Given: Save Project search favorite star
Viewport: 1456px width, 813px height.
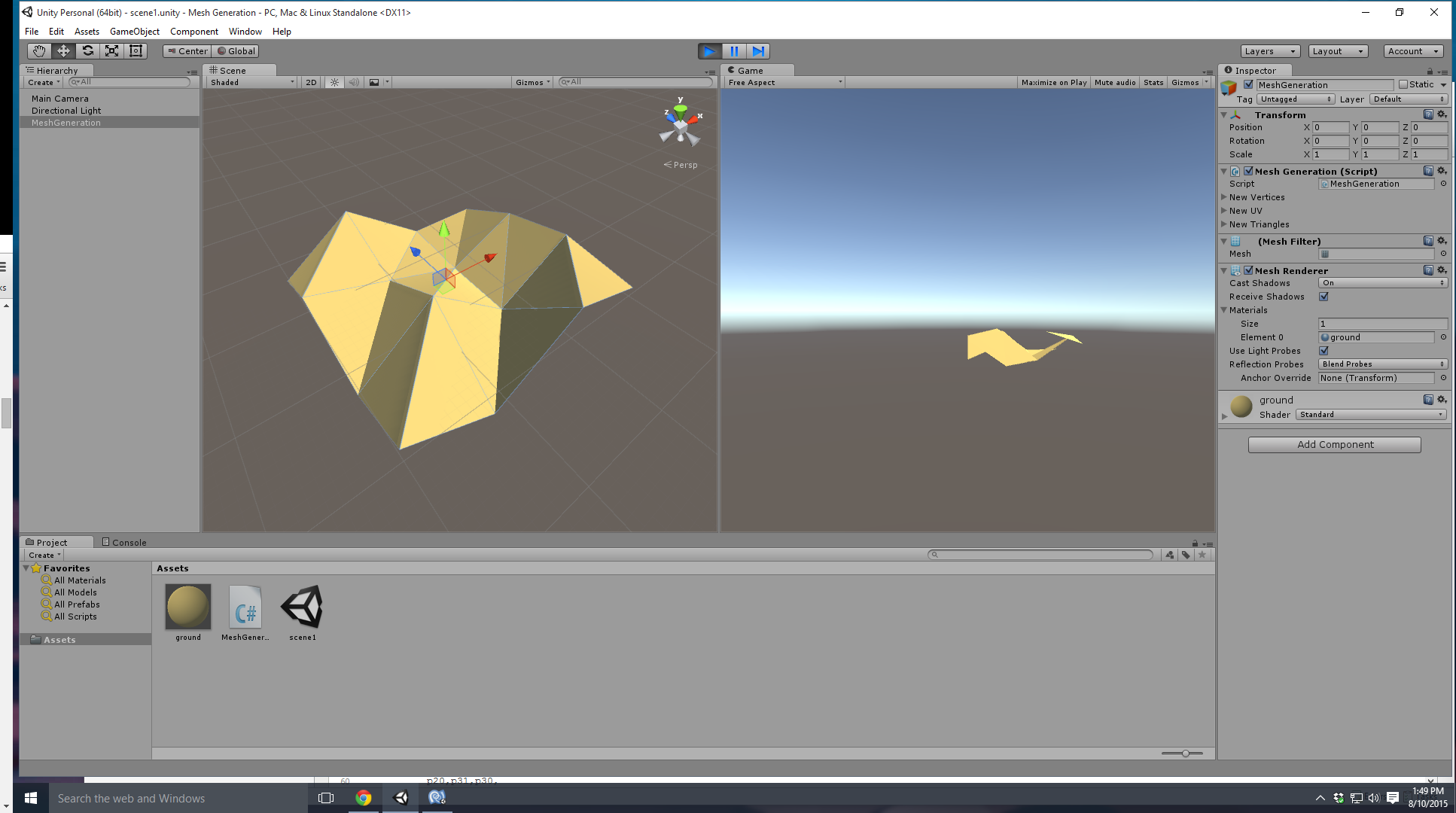Looking at the screenshot, I should click(1202, 555).
